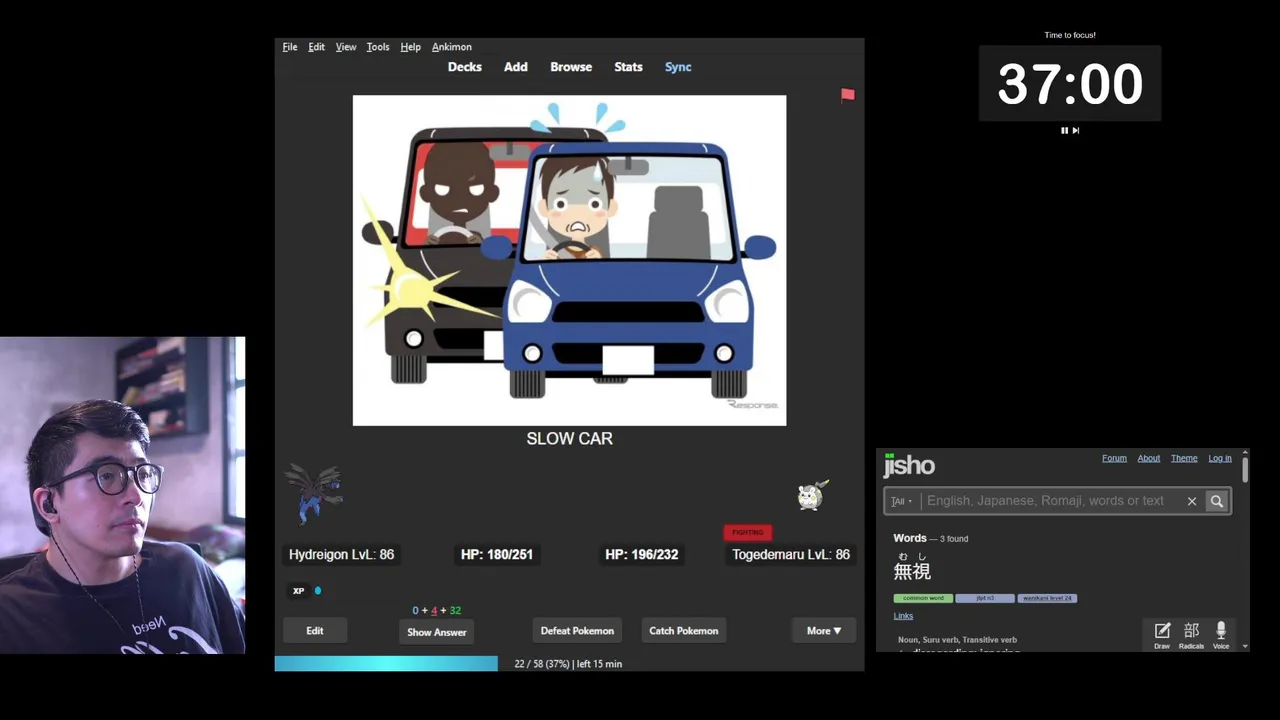
Task: Click the webcam video overlay
Action: coord(122,495)
